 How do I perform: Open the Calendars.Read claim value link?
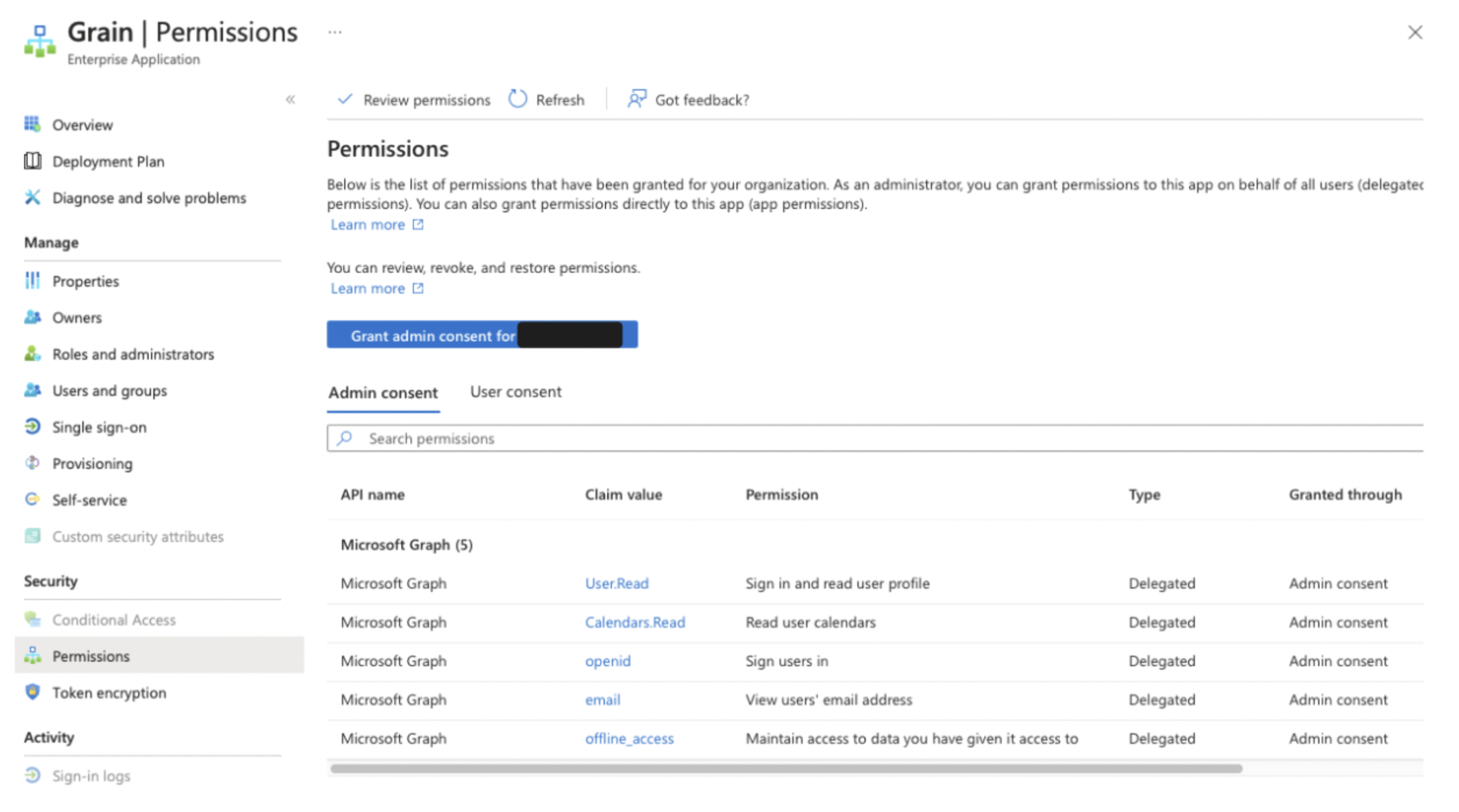pyautogui.click(x=635, y=622)
